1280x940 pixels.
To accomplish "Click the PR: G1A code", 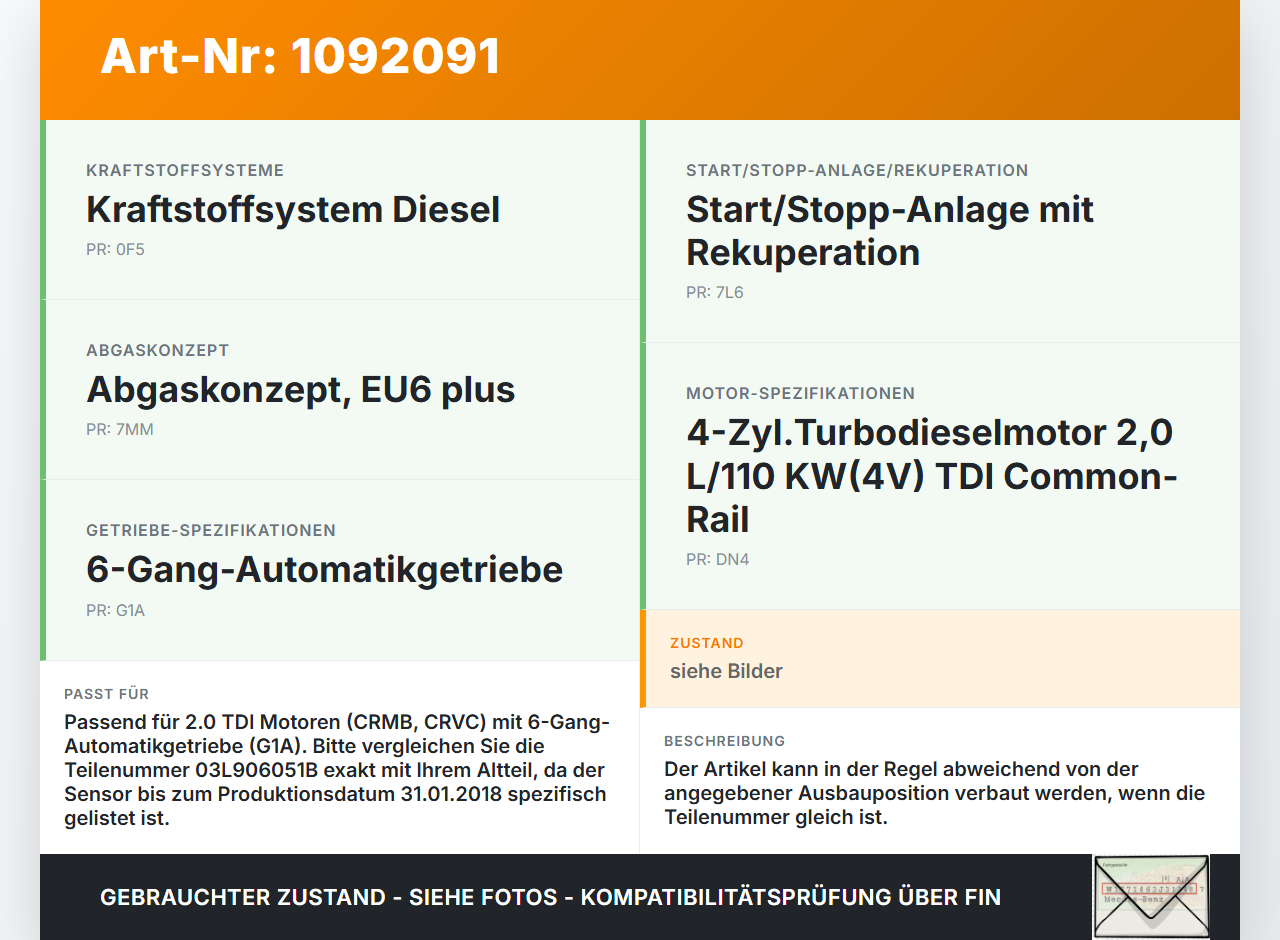I will 115,610.
